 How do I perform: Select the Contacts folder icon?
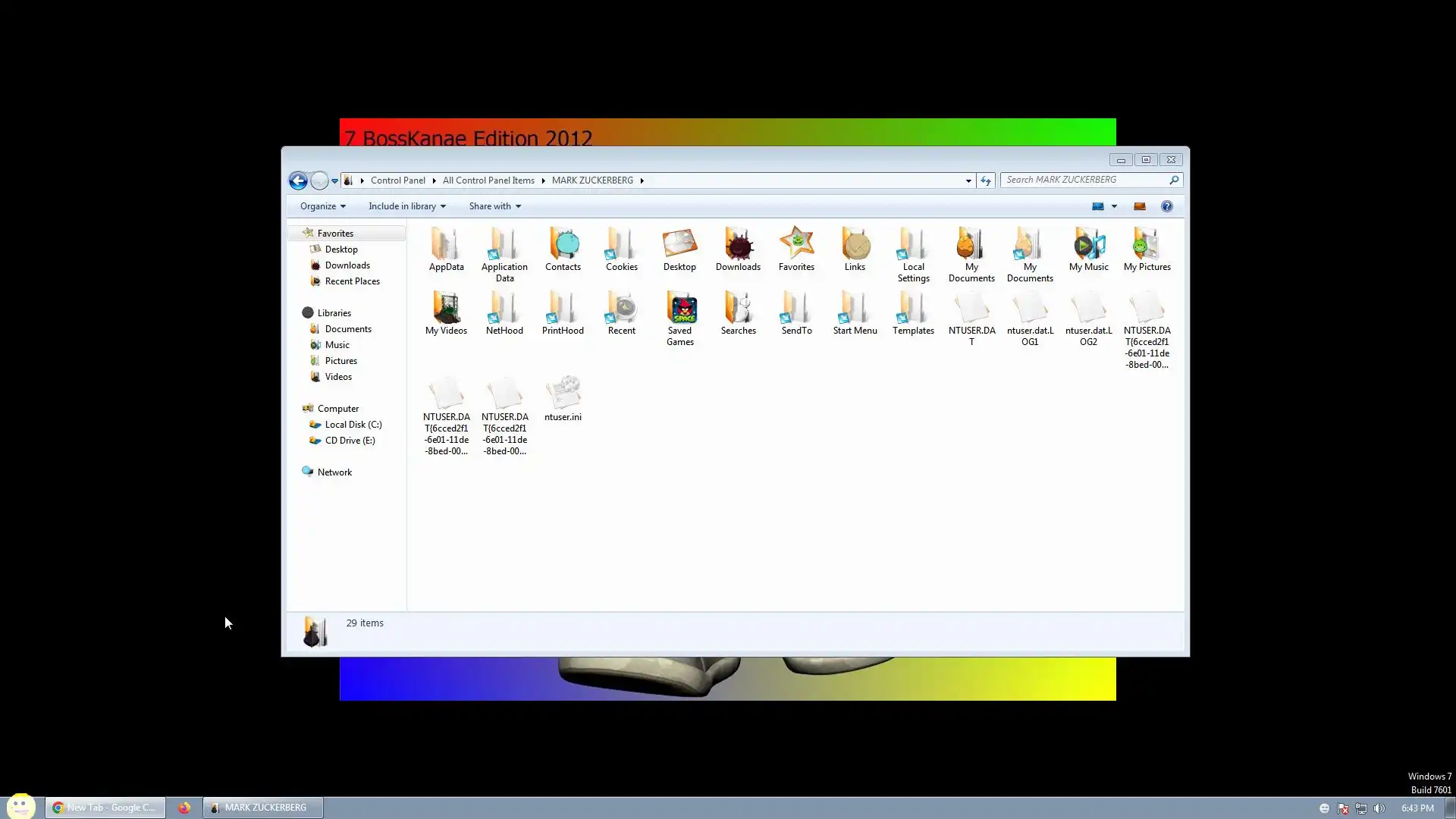click(563, 246)
